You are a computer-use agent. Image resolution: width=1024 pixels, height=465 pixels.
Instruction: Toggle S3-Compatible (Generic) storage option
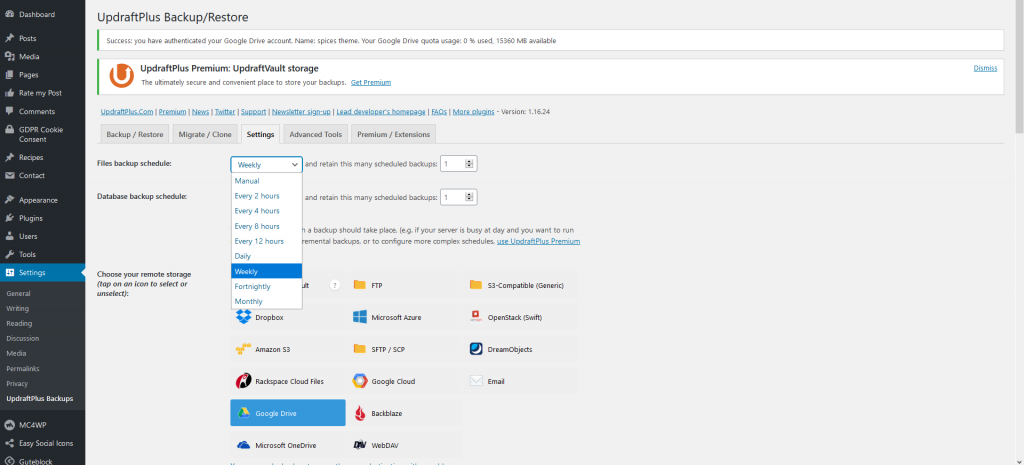pyautogui.click(x=520, y=285)
